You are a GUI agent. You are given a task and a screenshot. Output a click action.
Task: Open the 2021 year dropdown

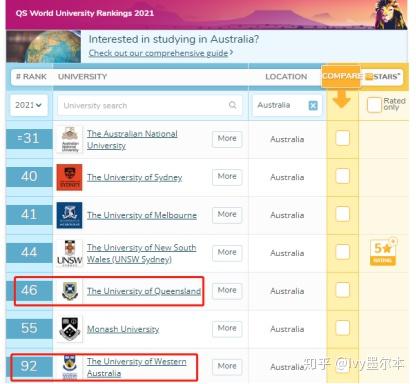[29, 105]
